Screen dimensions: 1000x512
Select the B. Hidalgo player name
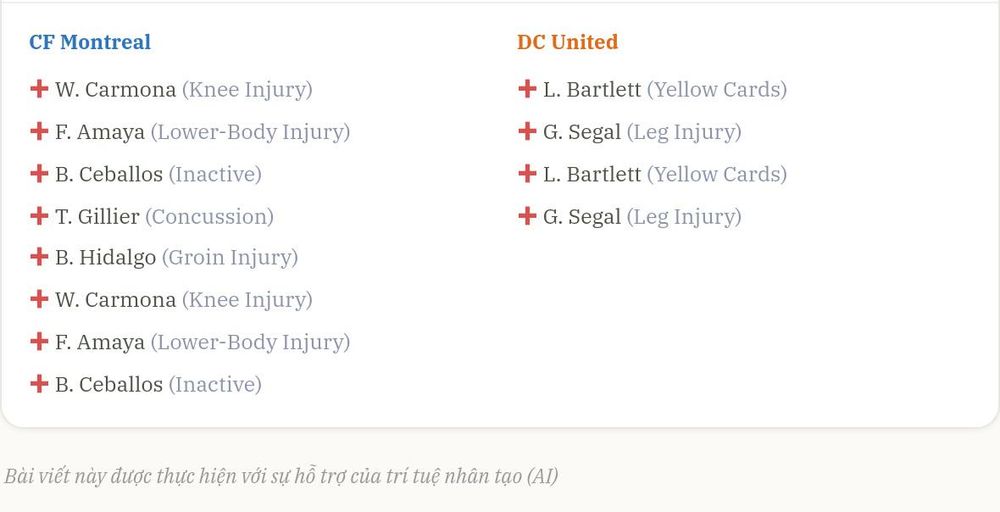[x=105, y=258]
